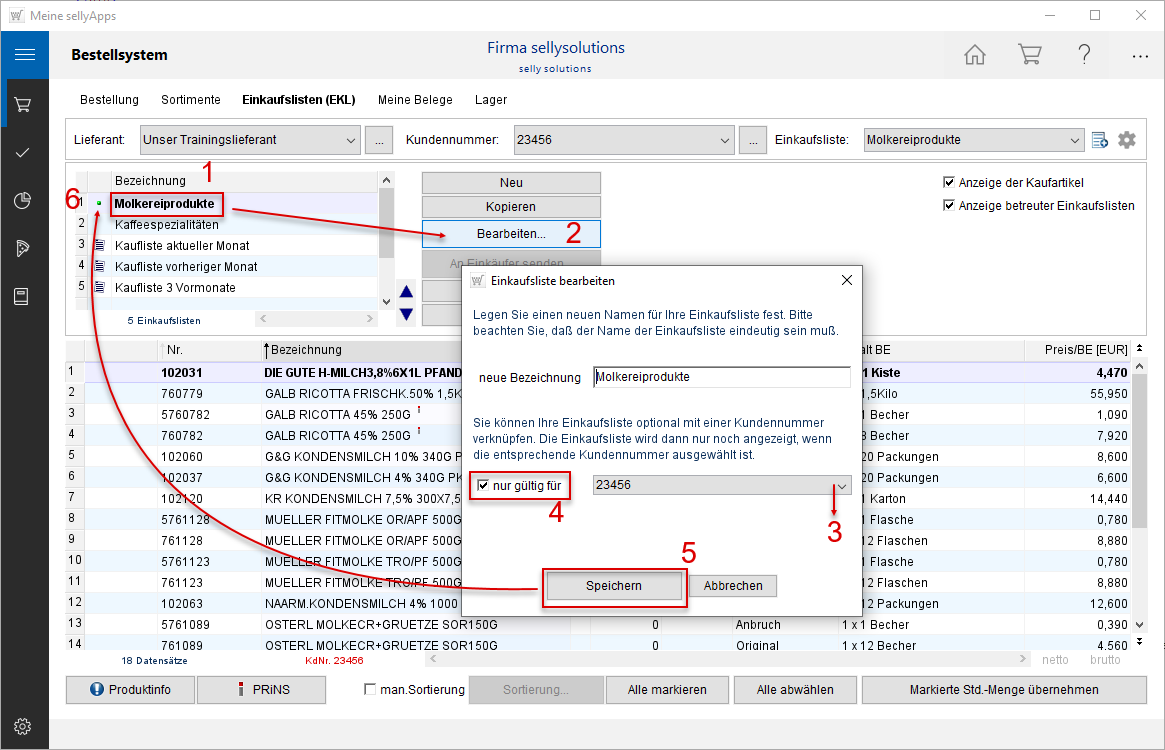1165x750 pixels.
Task: Open the Kundennummer dropdown in the dialog
Action: pyautogui.click(x=842, y=486)
